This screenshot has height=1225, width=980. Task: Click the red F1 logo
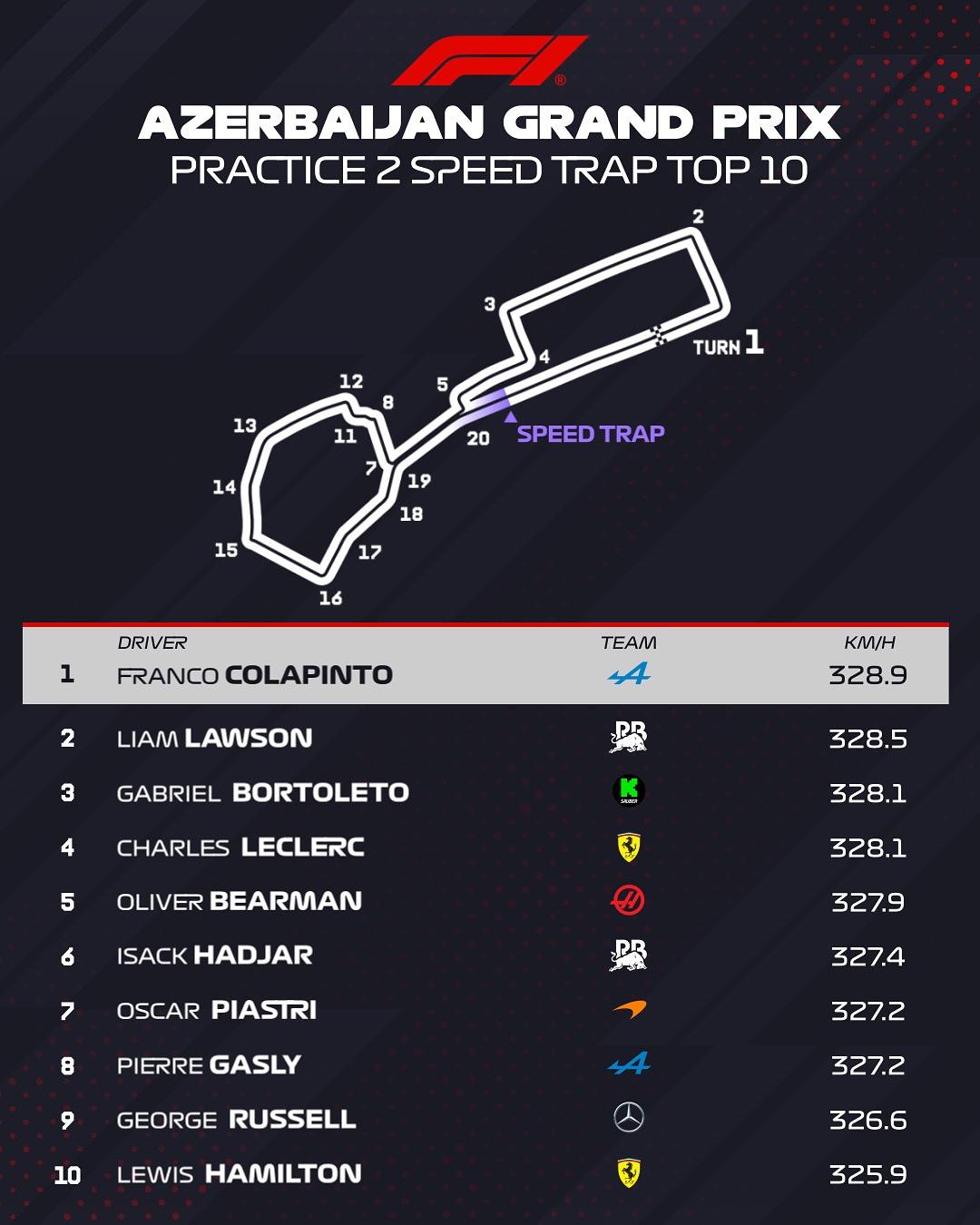490,61
